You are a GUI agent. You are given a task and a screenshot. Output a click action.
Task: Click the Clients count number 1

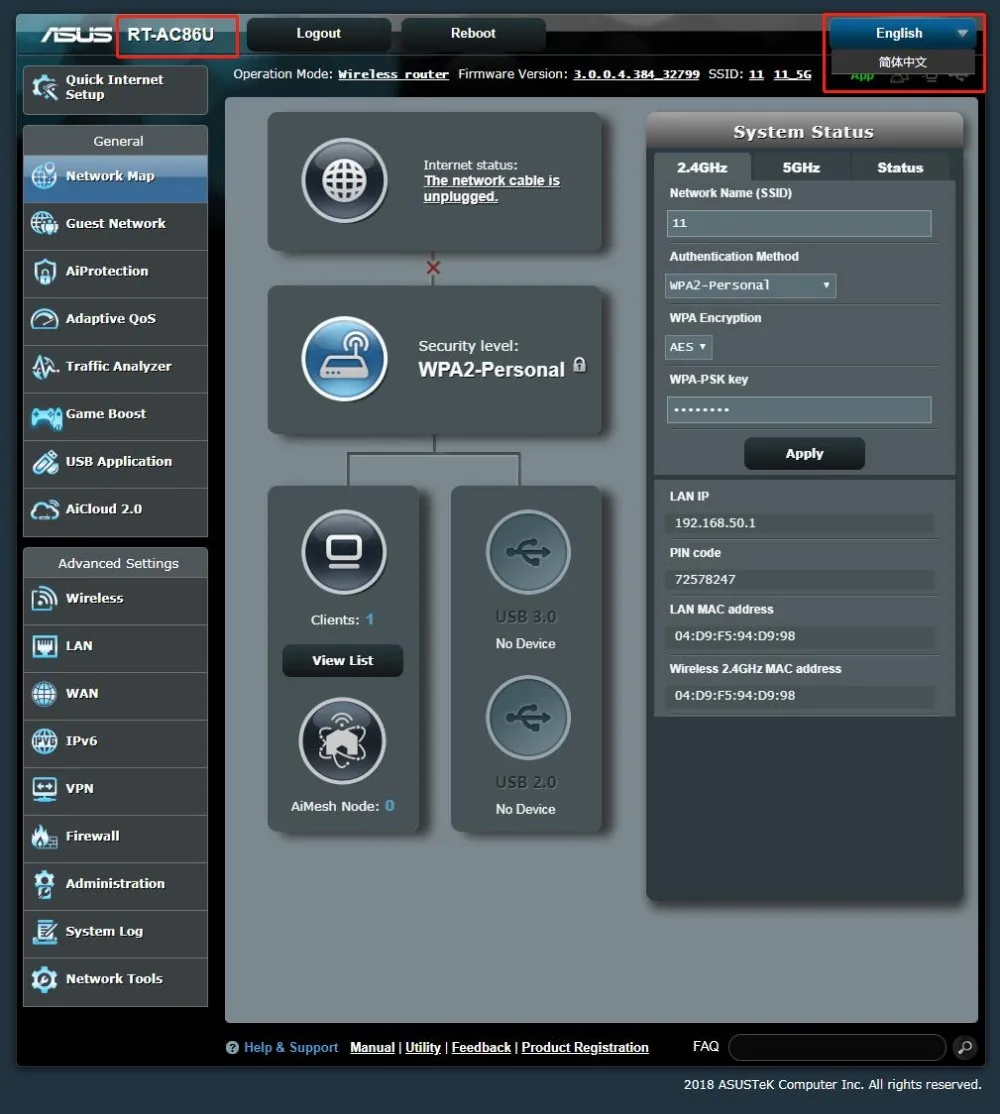(x=369, y=620)
